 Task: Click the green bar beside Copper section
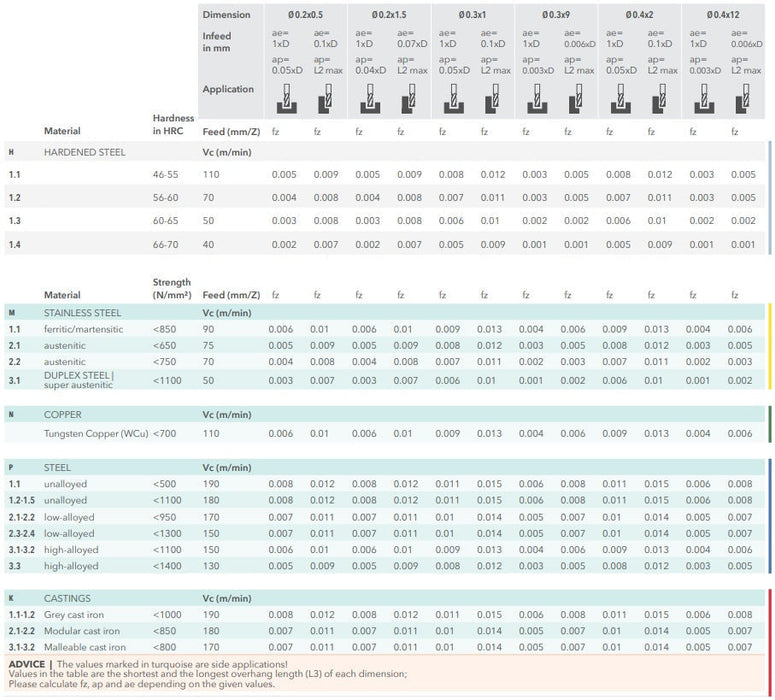point(769,424)
